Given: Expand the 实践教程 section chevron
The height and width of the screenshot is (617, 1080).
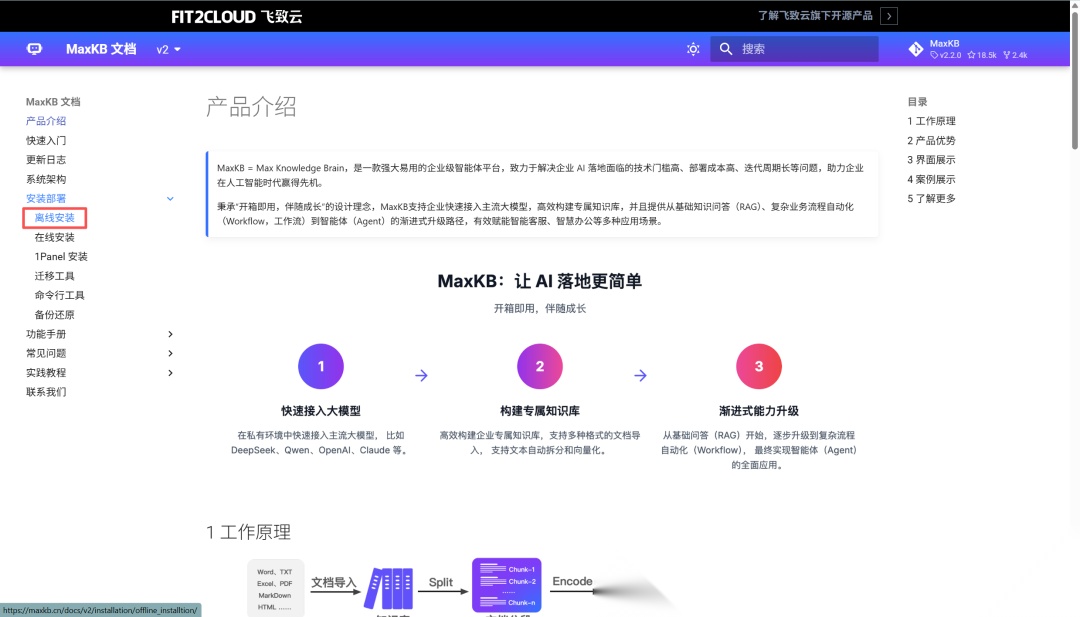Looking at the screenshot, I should click(x=170, y=373).
